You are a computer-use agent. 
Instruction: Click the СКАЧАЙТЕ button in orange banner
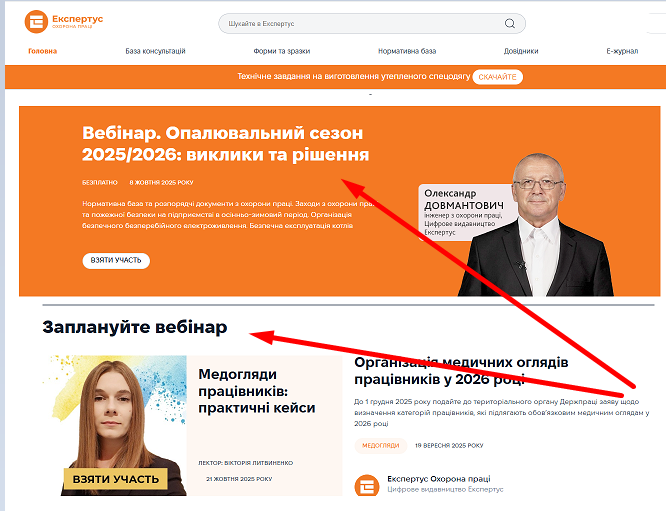[x=497, y=77]
